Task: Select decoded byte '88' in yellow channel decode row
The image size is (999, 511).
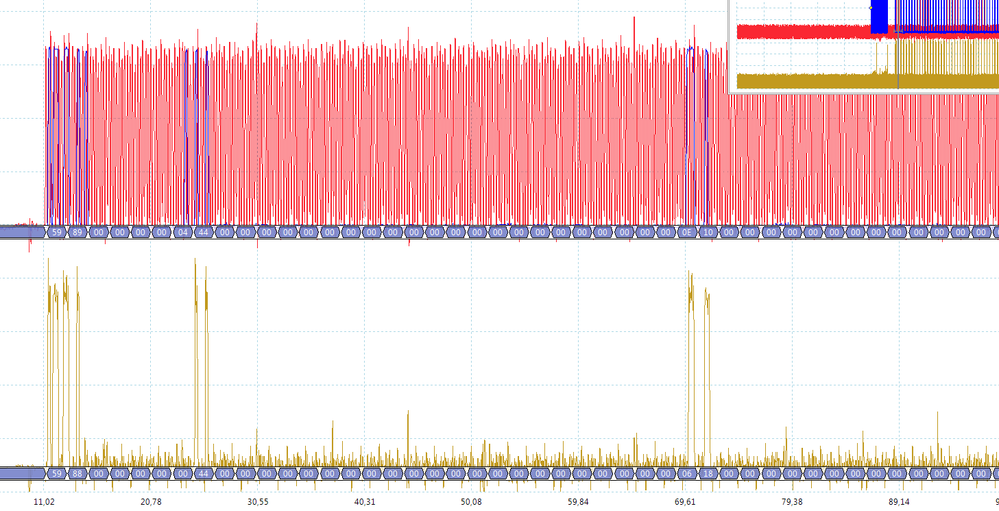Action: (x=77, y=474)
